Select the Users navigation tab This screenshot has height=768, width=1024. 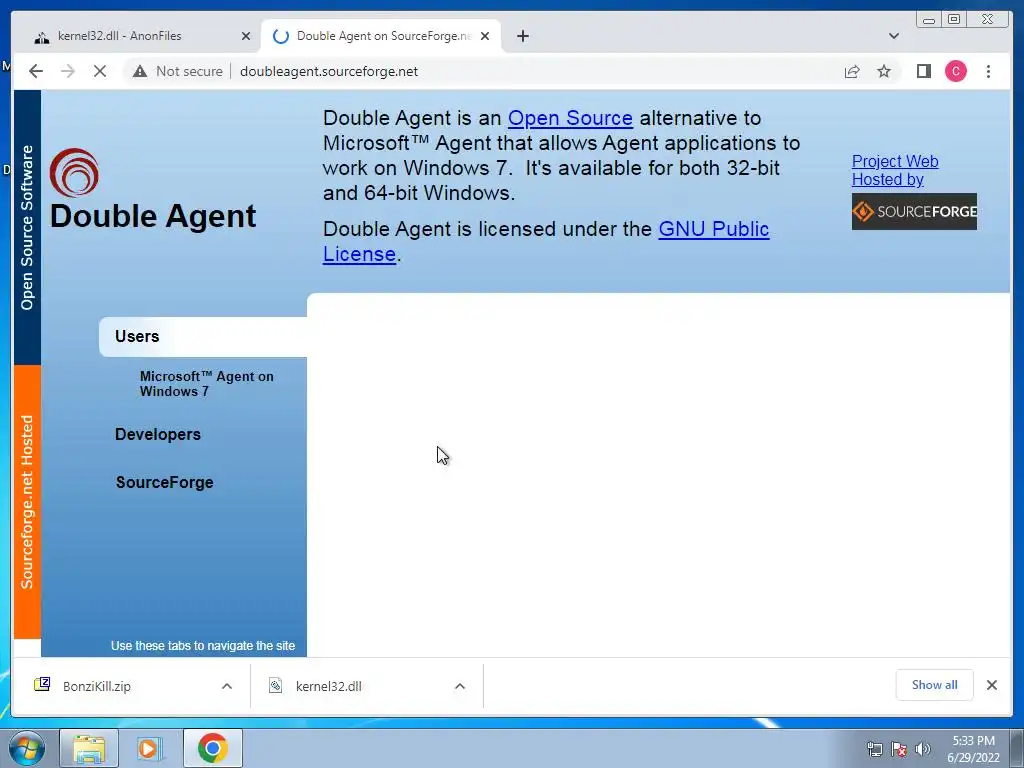pos(202,336)
